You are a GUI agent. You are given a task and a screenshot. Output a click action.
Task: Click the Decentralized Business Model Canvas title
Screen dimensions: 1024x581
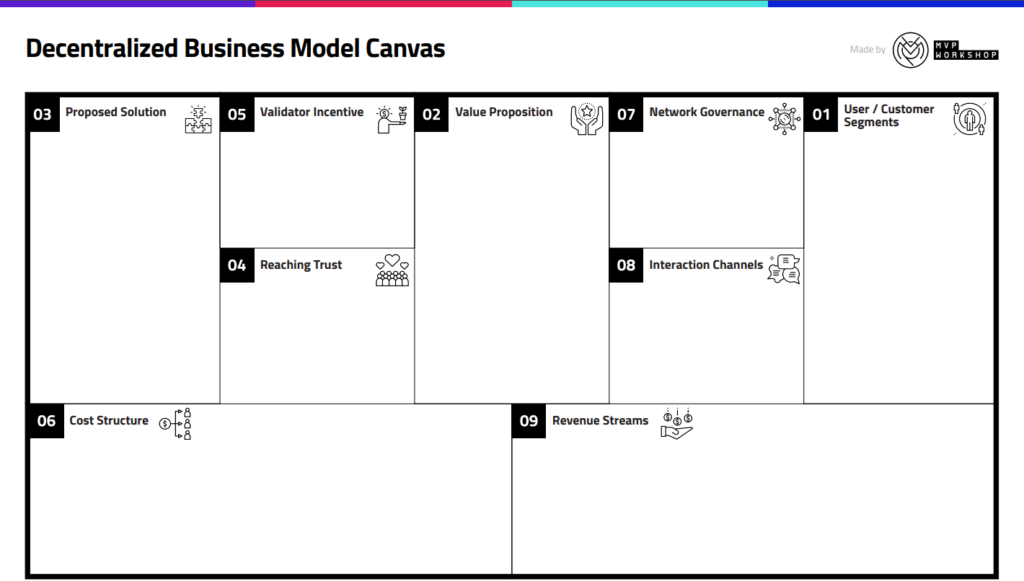click(x=235, y=48)
